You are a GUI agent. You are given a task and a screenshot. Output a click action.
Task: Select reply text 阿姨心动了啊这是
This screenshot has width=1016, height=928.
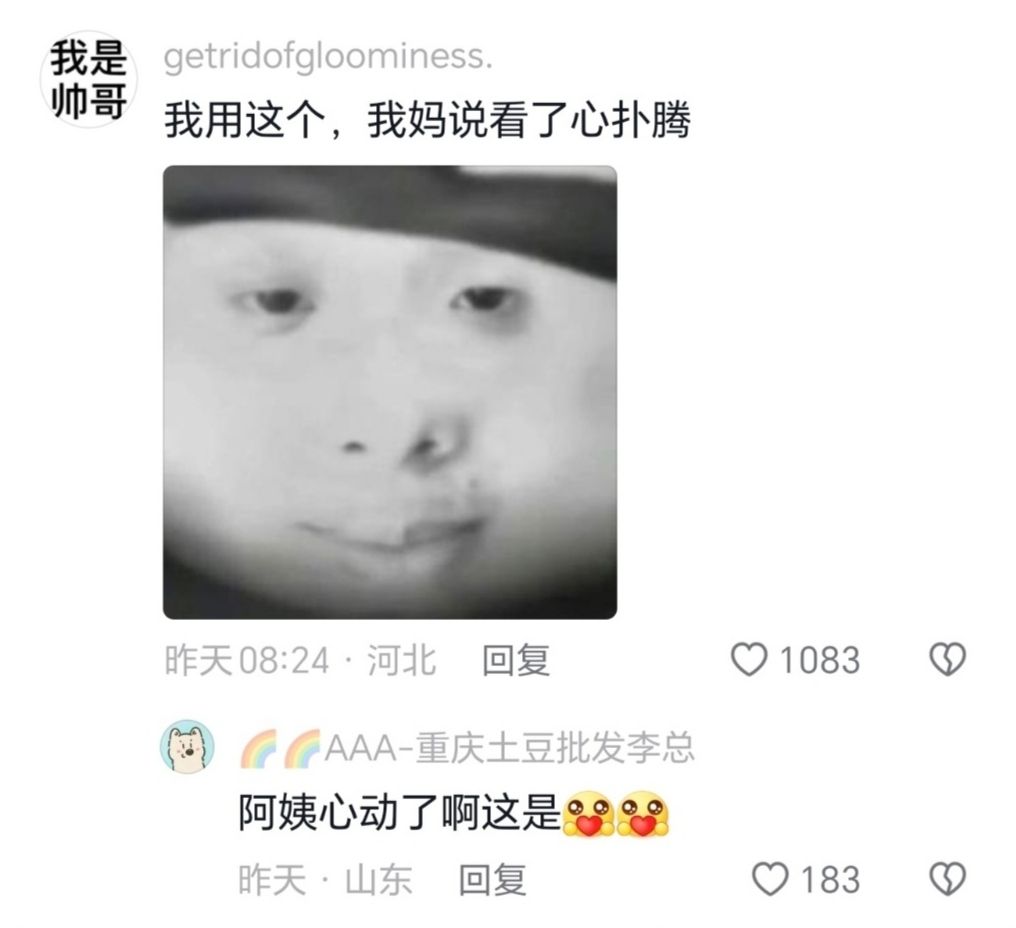[x=399, y=813]
